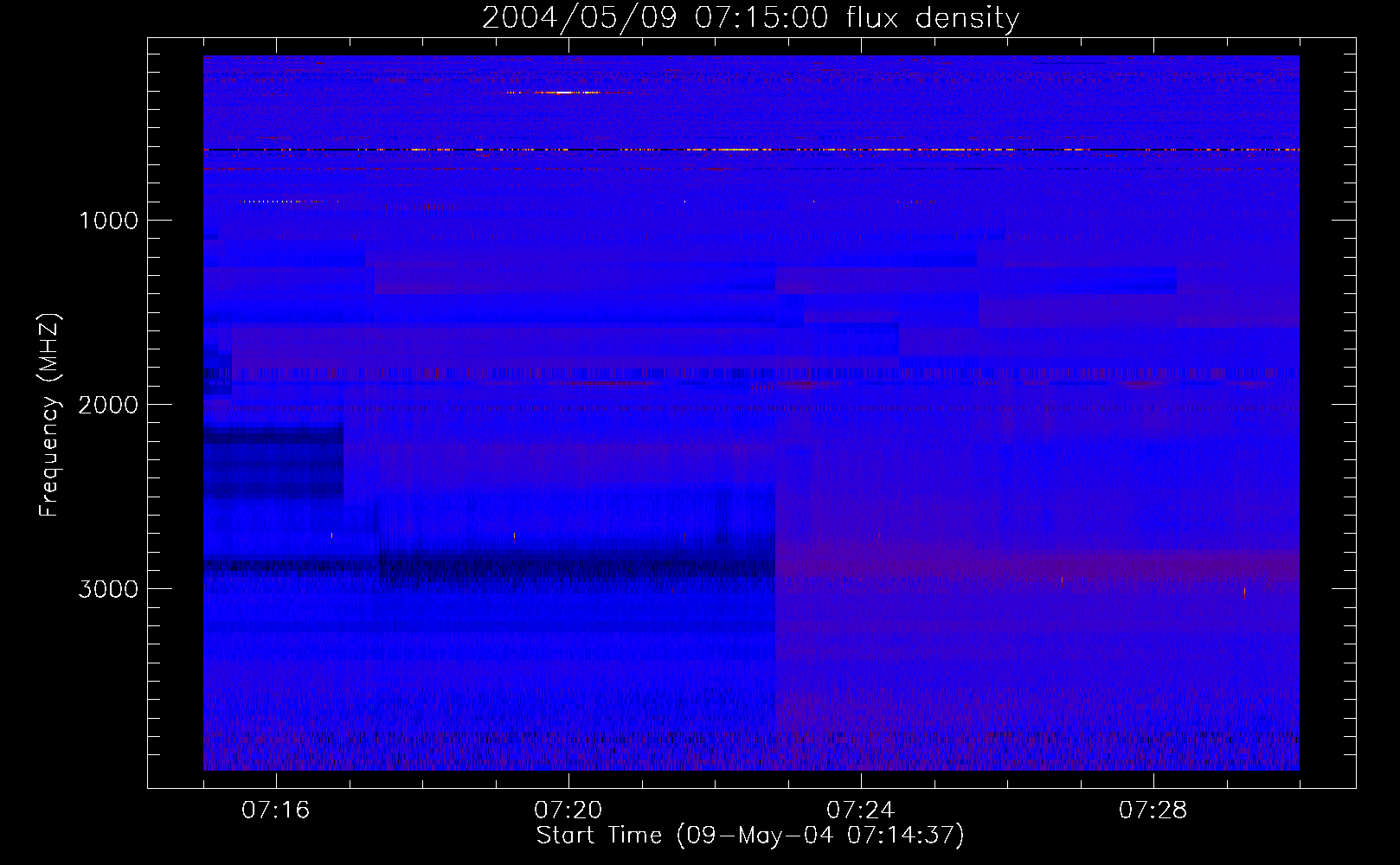Click the '1000' frequency tick label
Viewport: 1400px width, 865px height.
(108, 221)
